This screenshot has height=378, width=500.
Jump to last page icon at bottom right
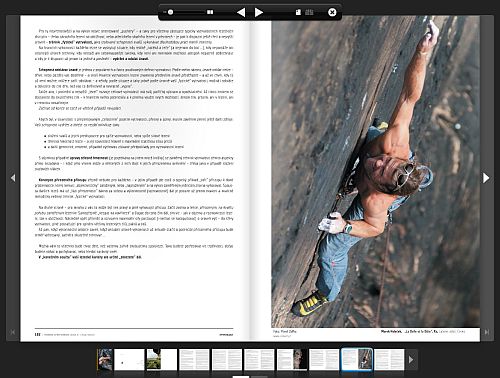[487, 332]
